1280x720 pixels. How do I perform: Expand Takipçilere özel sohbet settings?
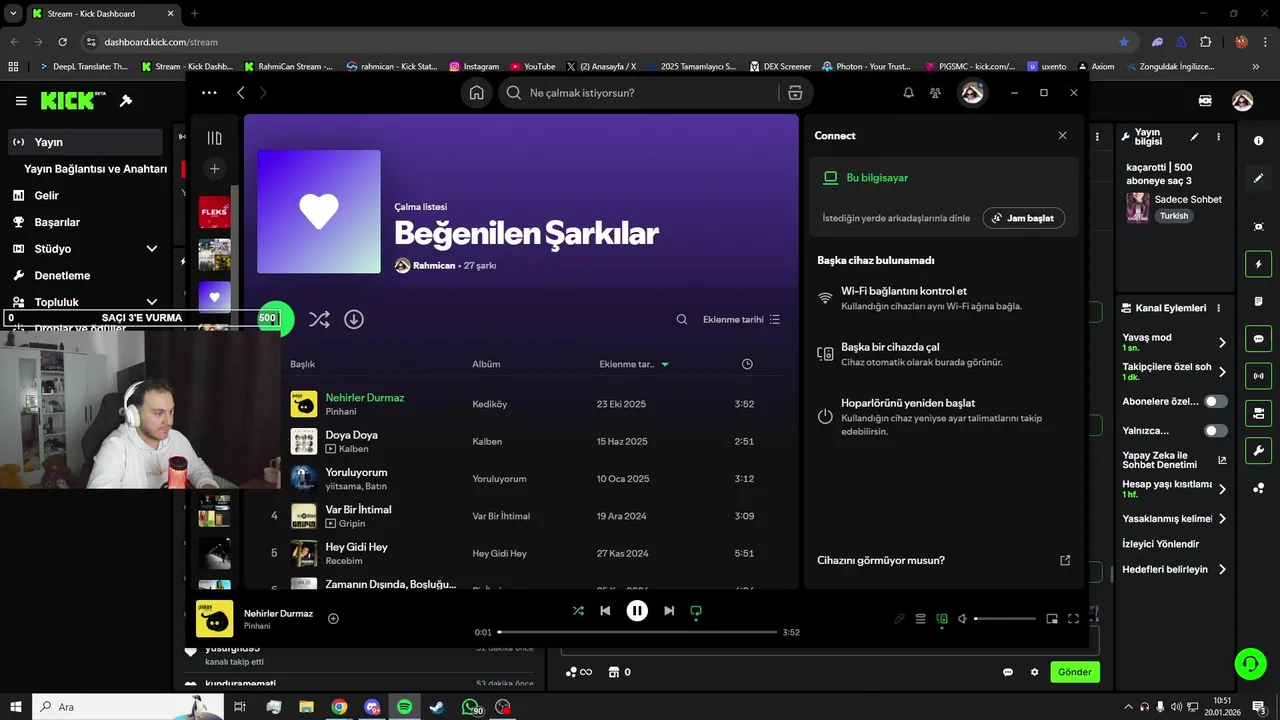(1222, 371)
